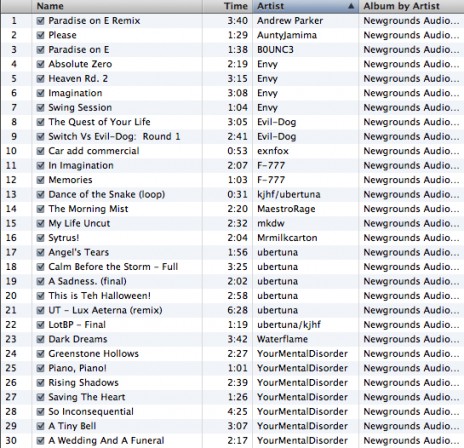Viewport: 464px width, 448px height.
Task: Click the artist Andrew Parker
Action: point(290,21)
